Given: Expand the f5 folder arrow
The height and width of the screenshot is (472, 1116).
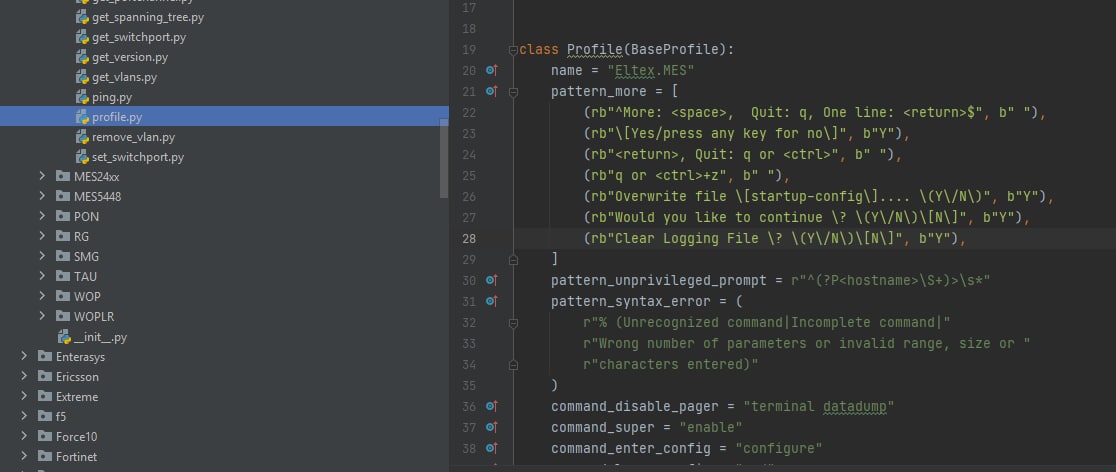Looking at the screenshot, I should pos(24,416).
